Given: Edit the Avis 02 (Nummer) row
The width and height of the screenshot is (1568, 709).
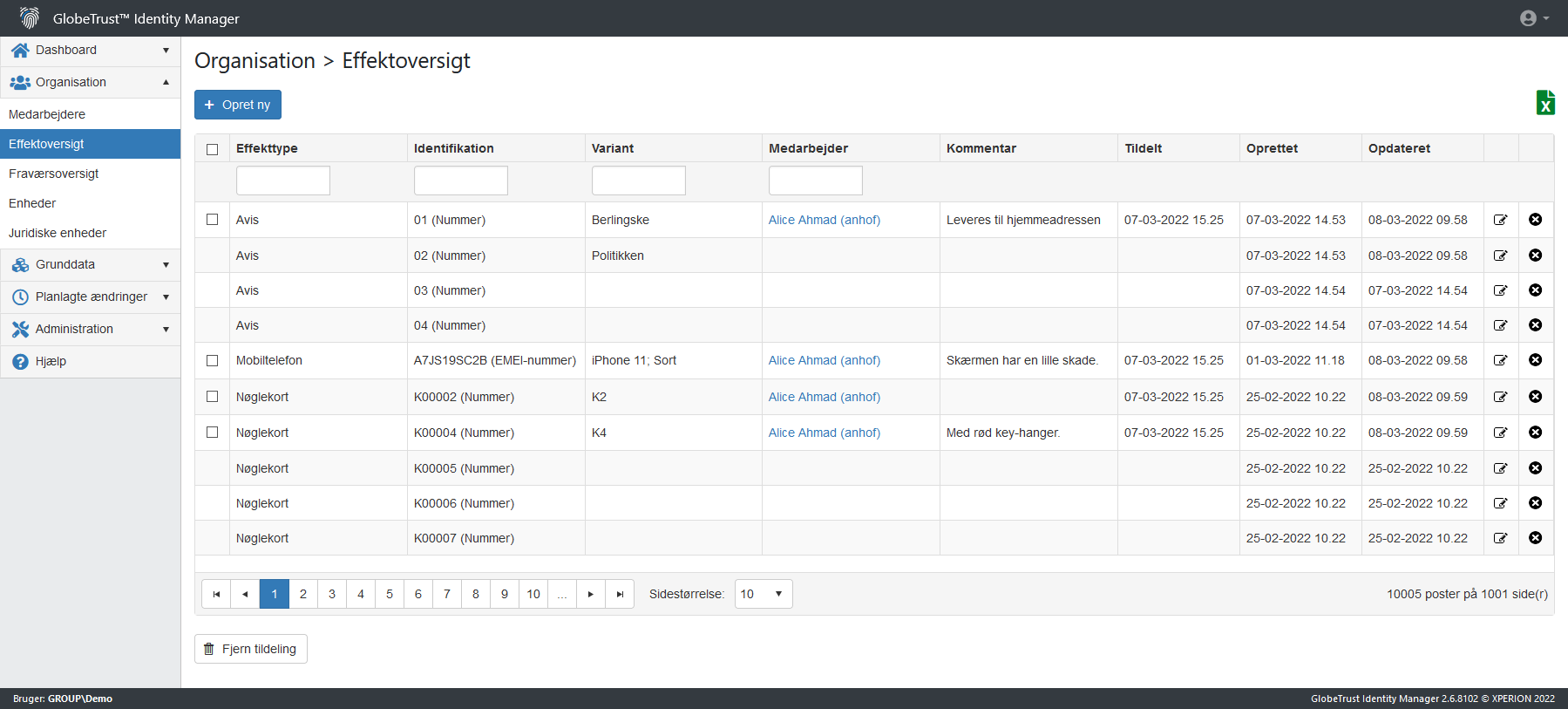Looking at the screenshot, I should pyautogui.click(x=1501, y=256).
